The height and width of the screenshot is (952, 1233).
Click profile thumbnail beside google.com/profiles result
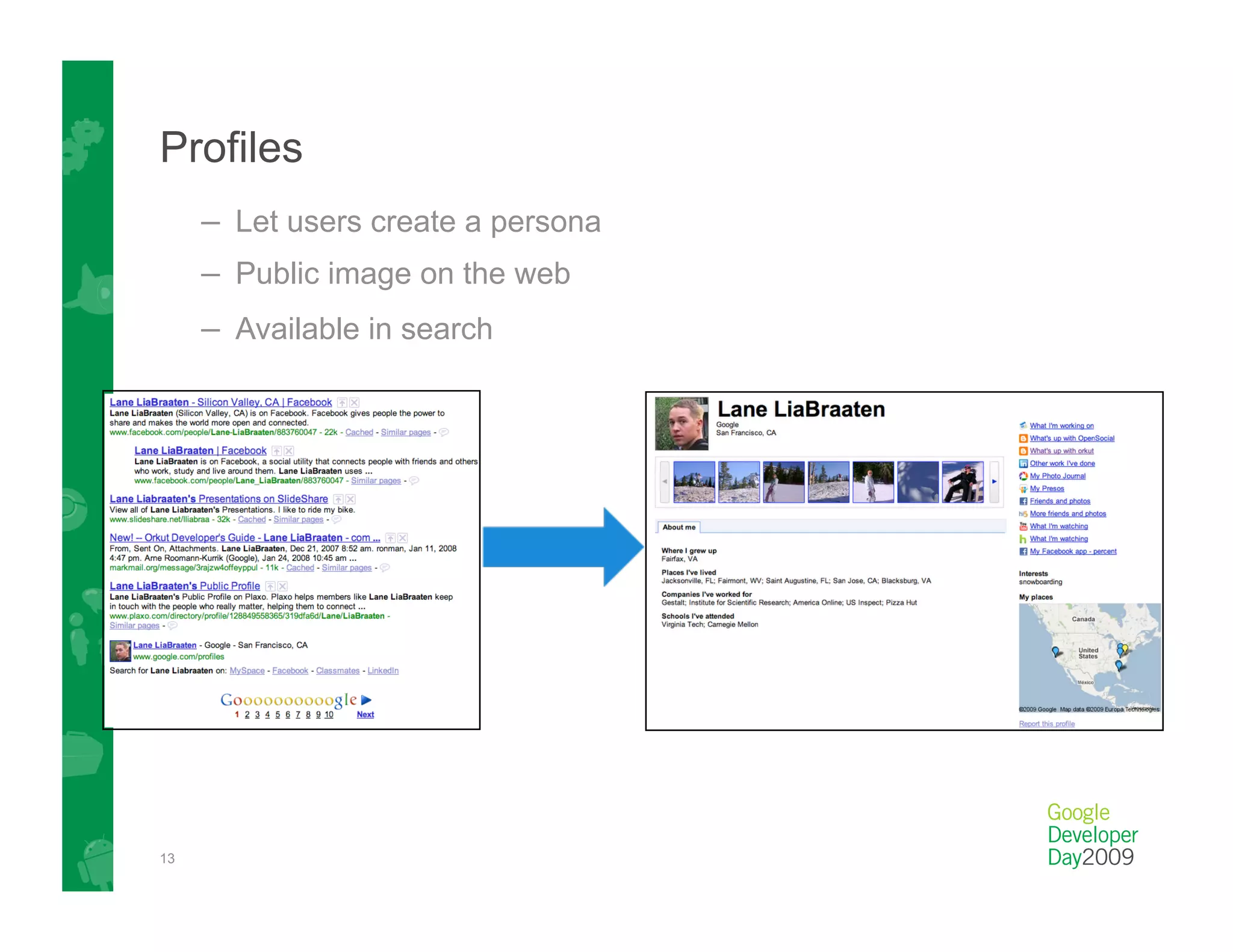(x=120, y=651)
